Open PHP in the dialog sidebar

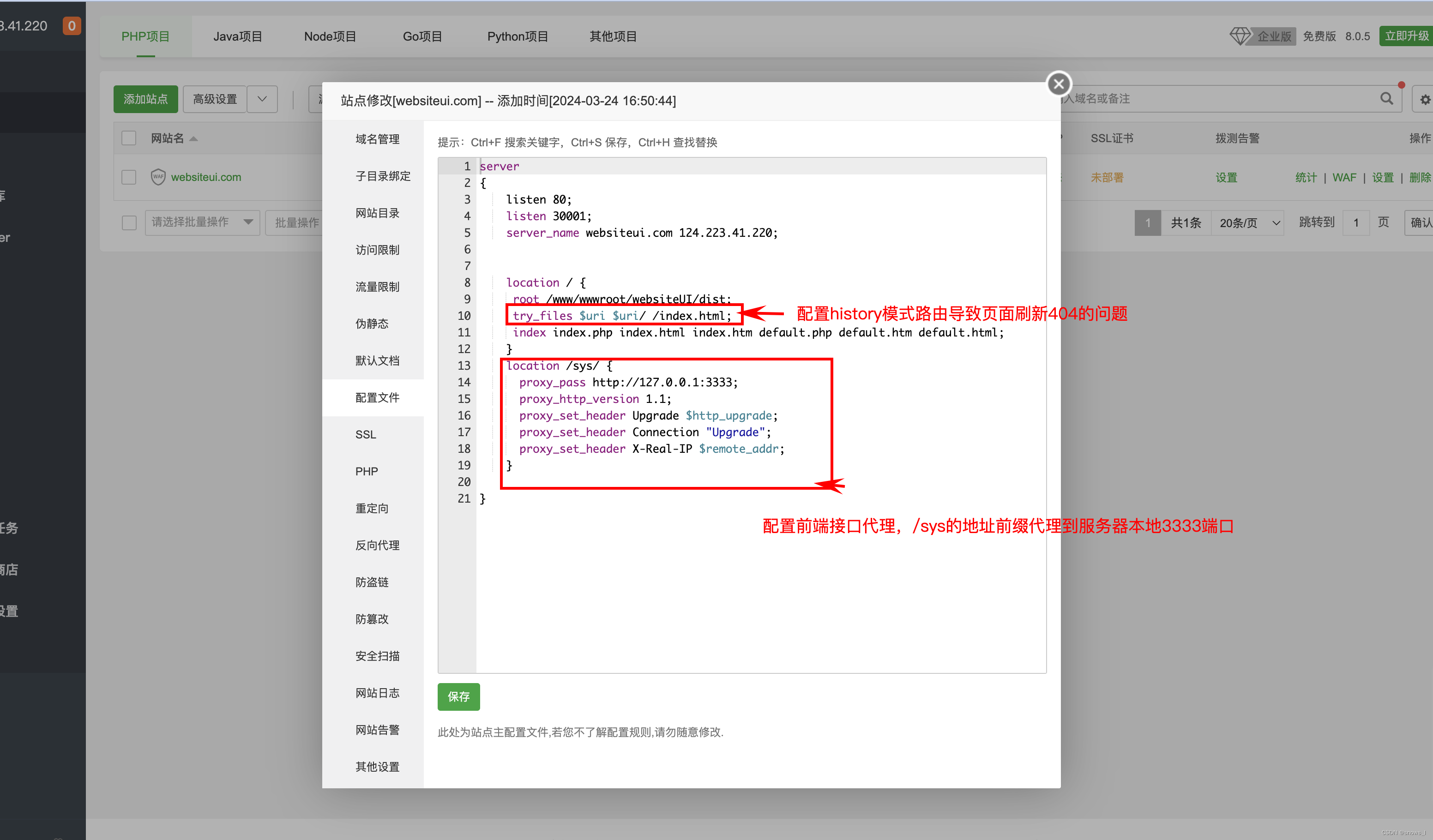(x=373, y=472)
